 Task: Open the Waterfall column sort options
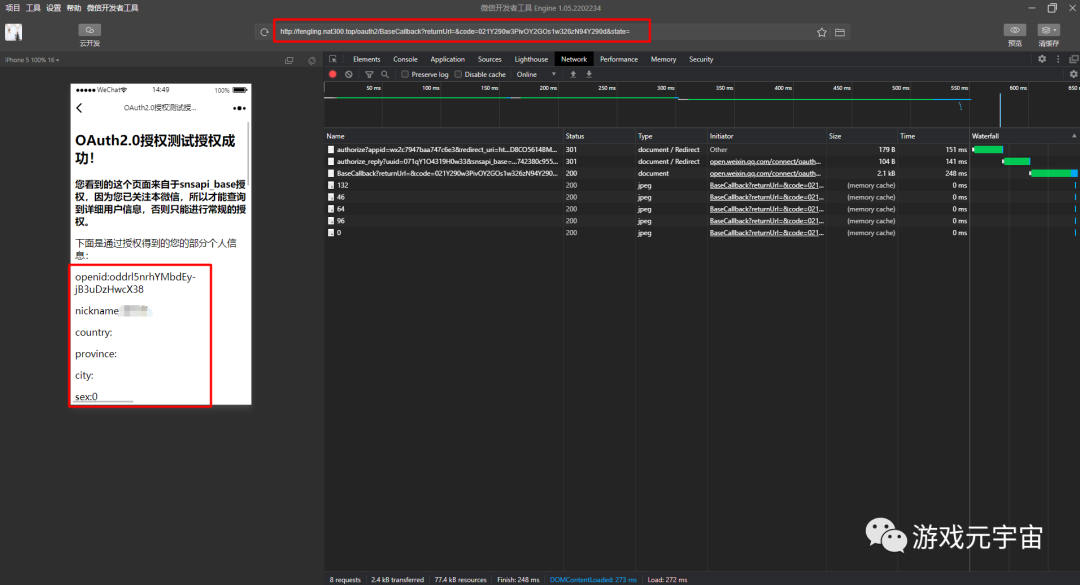(1024, 136)
